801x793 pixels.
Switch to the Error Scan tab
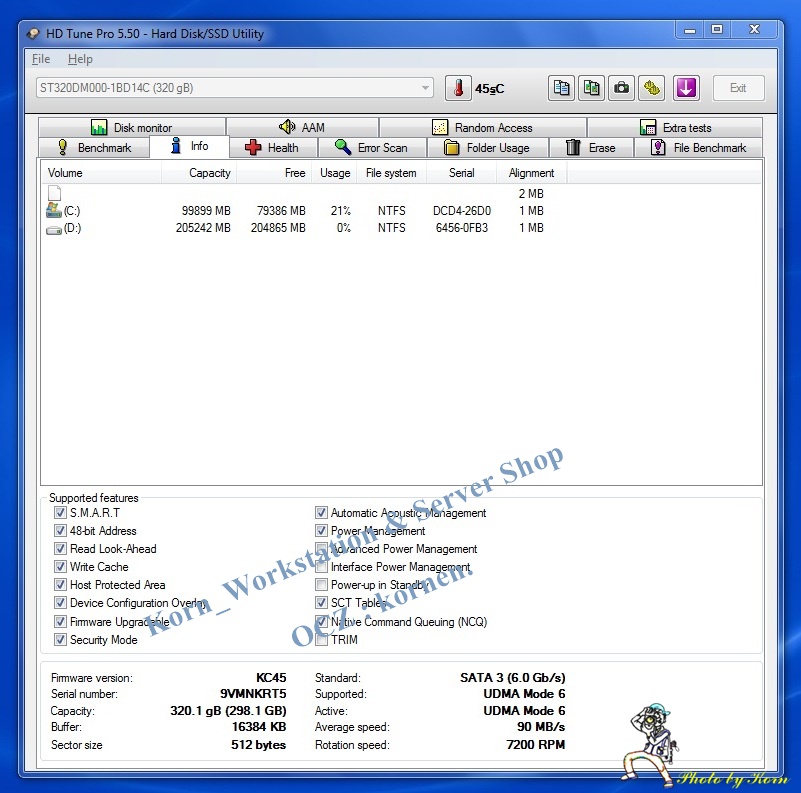click(372, 148)
